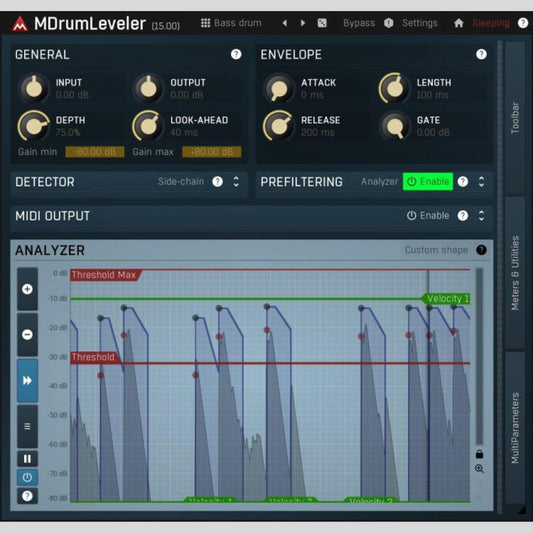Image resolution: width=533 pixels, height=533 pixels.
Task: Click the Gain min value field
Action: 95,152
